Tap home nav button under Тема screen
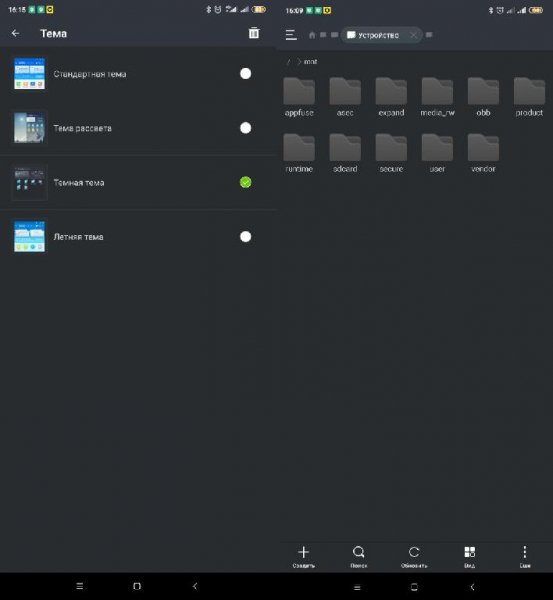The width and height of the screenshot is (553, 600). click(137, 586)
